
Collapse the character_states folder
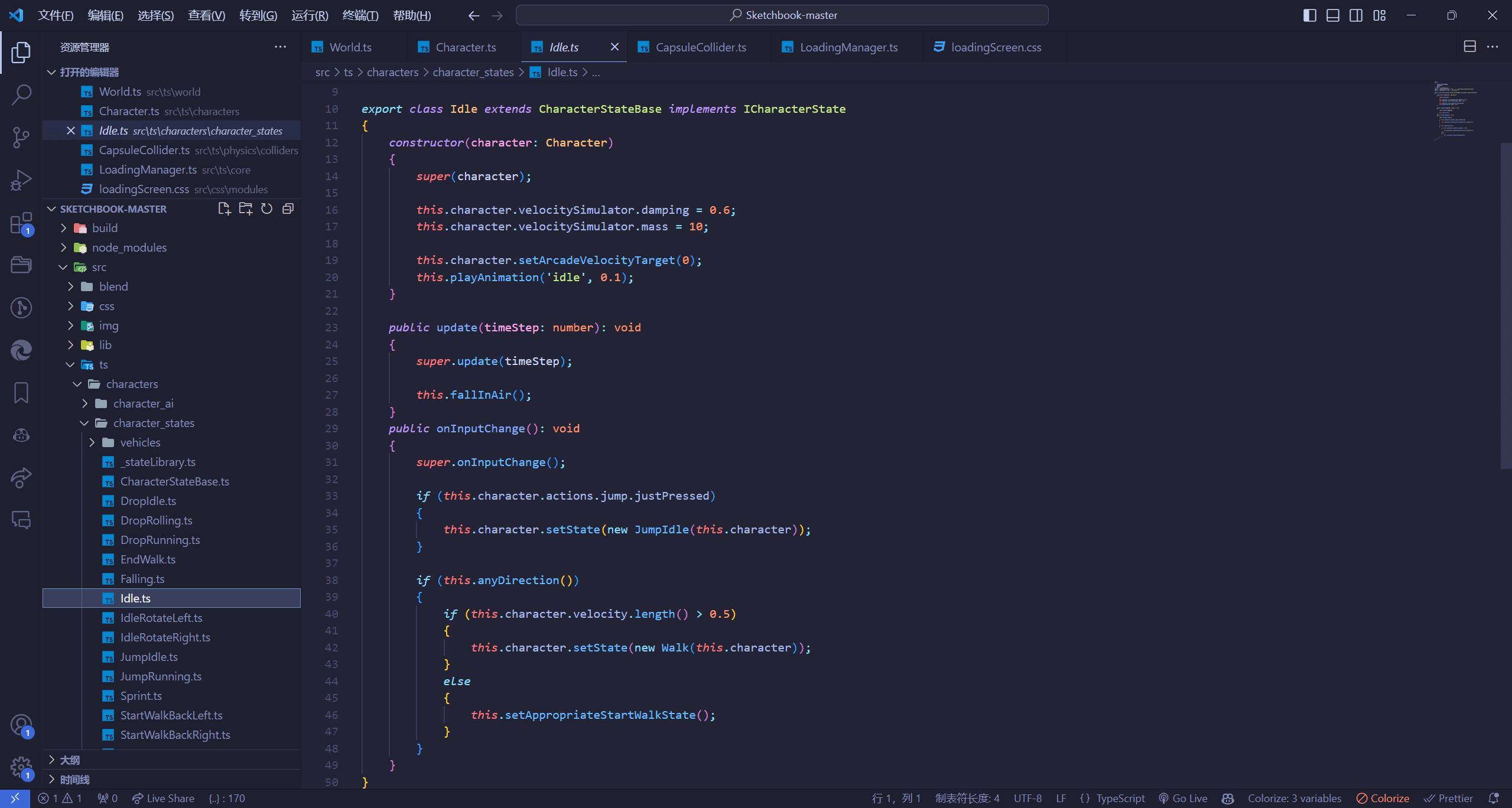pyautogui.click(x=171, y=423)
